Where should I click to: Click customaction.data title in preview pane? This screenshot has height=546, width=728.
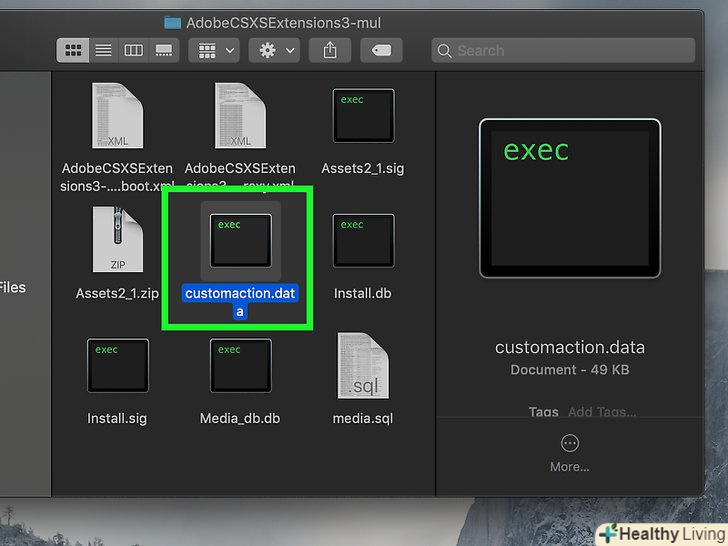coord(570,347)
